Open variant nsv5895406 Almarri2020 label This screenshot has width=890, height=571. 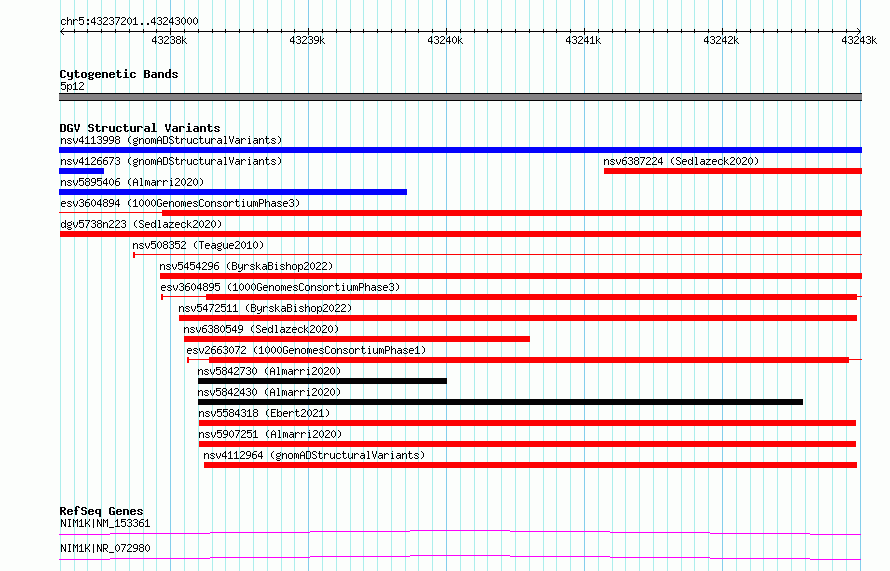tap(132, 182)
